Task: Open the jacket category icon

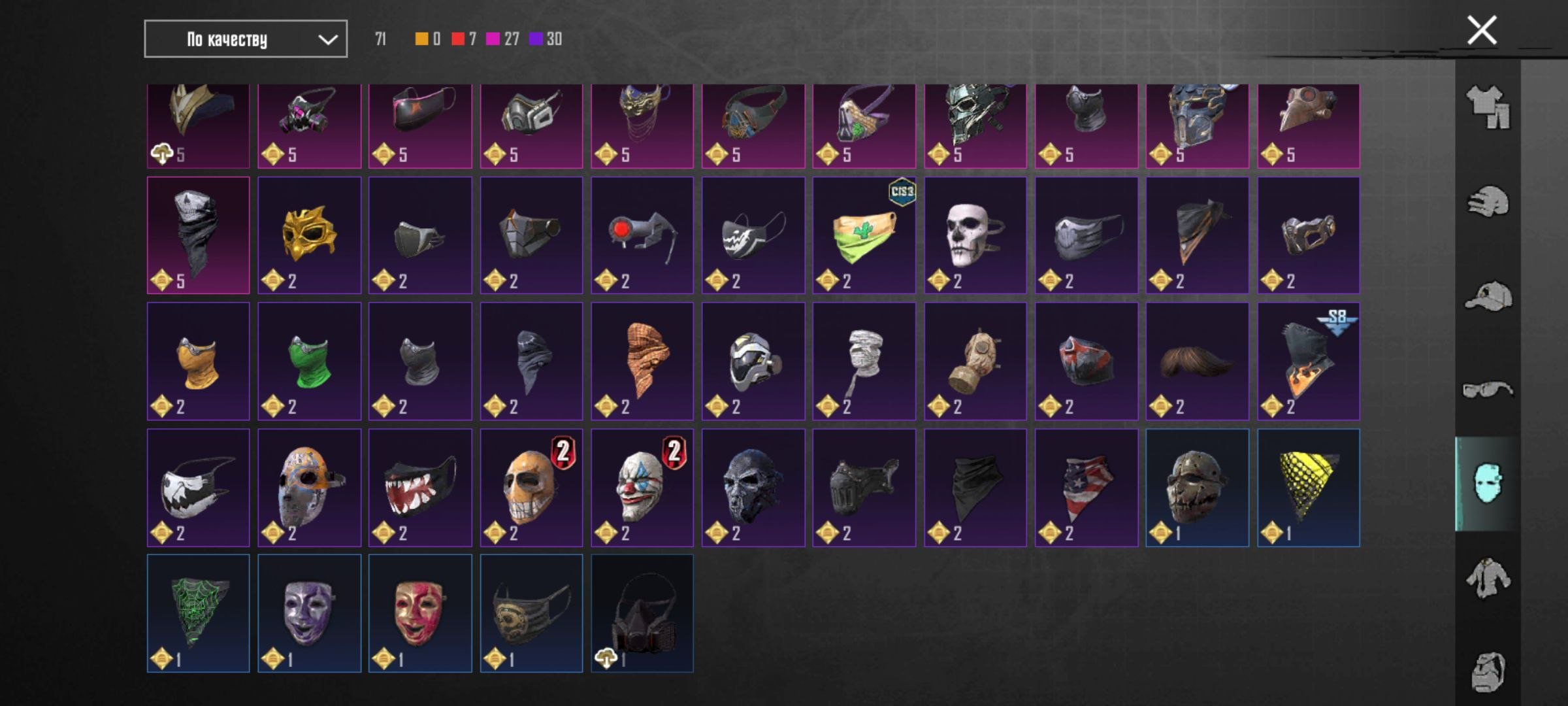Action: pos(1488,577)
